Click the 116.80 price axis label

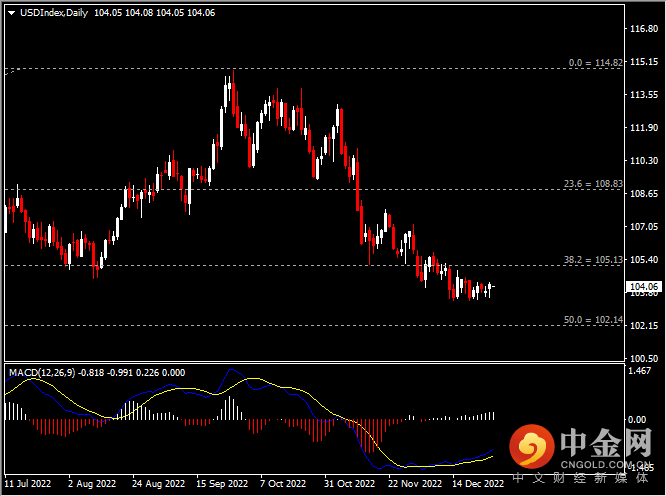642,28
